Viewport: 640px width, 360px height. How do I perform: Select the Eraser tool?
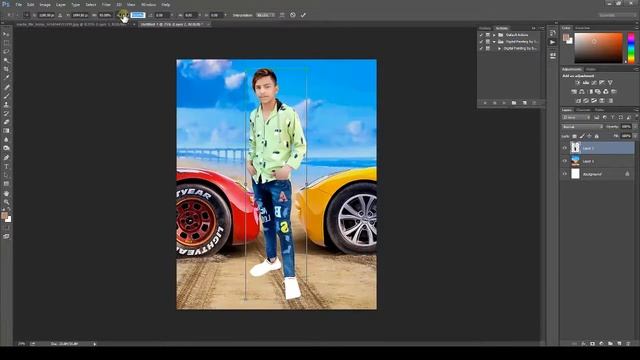pyautogui.click(x=6, y=122)
